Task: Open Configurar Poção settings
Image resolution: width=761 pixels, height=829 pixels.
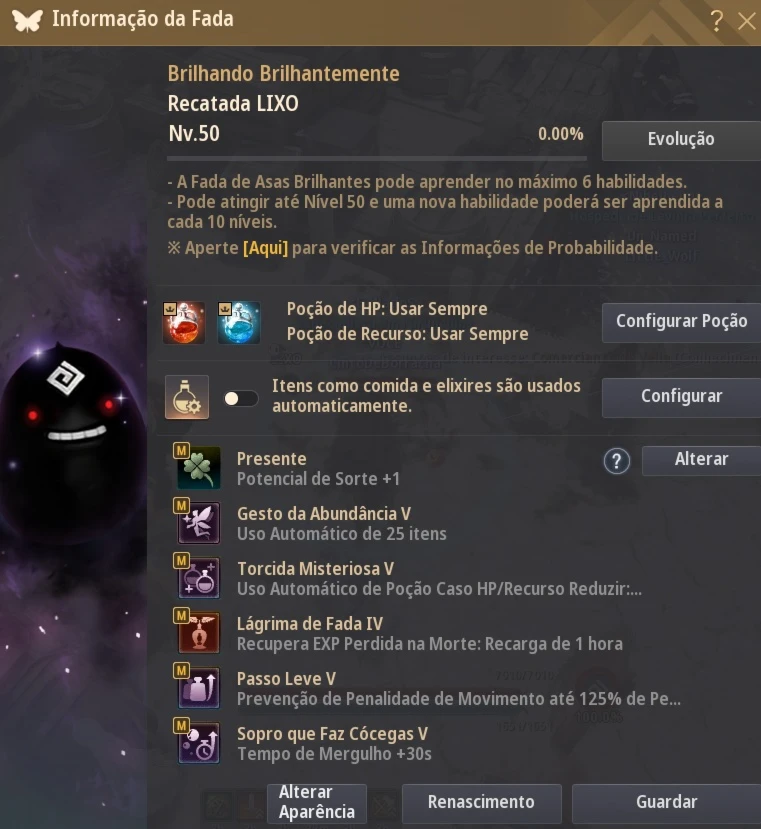Action: coord(681,322)
